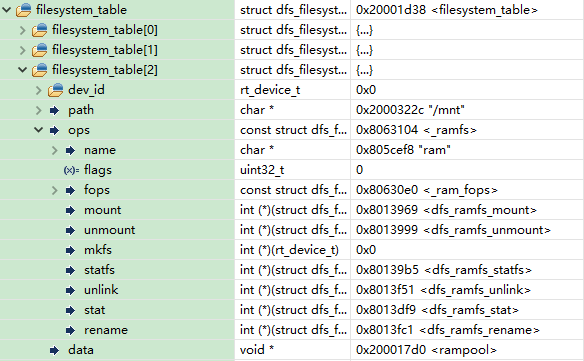
Task: Expand the fops pointer member
Action: tap(55, 190)
